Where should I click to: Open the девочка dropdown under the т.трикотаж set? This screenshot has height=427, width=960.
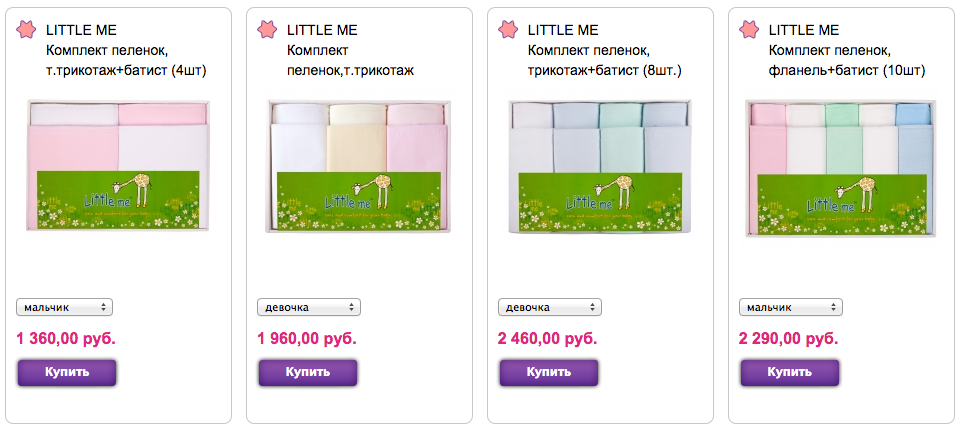(x=309, y=307)
